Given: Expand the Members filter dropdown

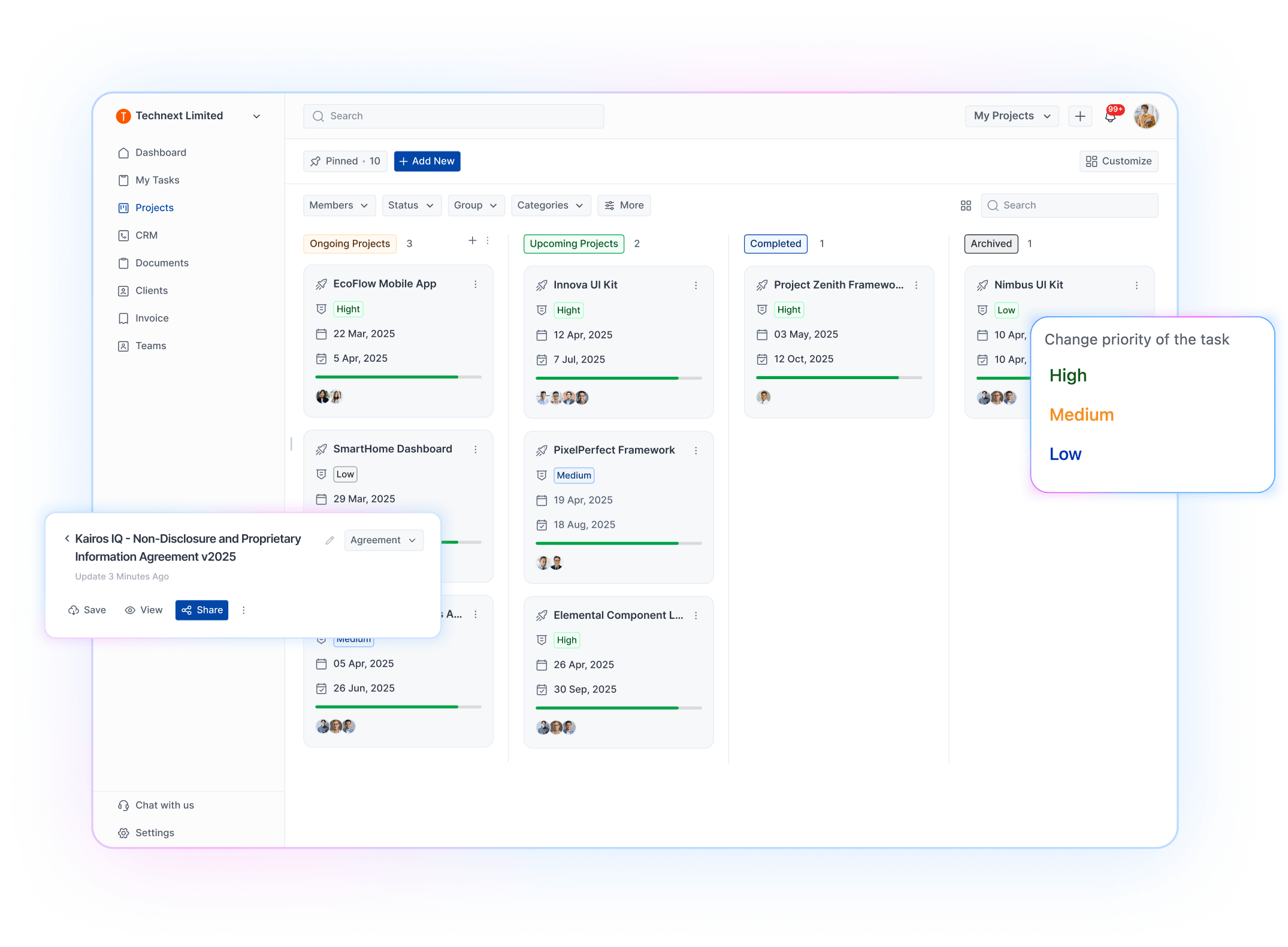Looking at the screenshot, I should [338, 205].
